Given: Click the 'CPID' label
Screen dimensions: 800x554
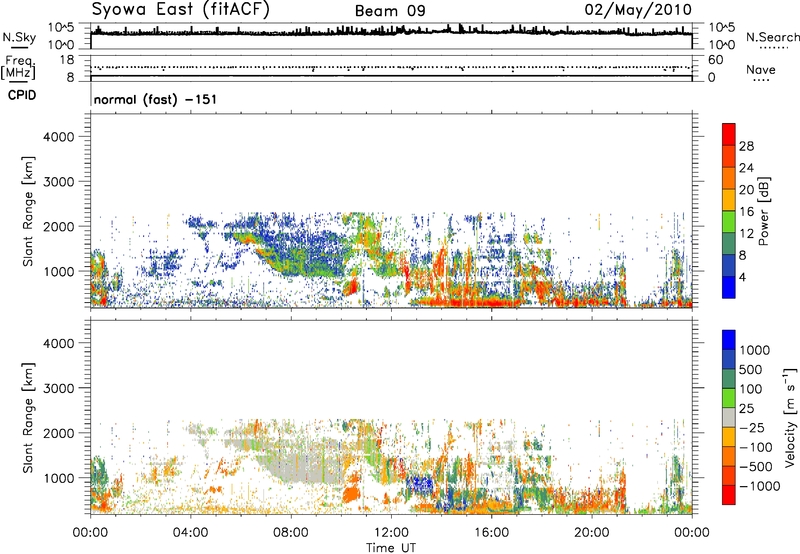Looking at the screenshot, I should tap(22, 95).
